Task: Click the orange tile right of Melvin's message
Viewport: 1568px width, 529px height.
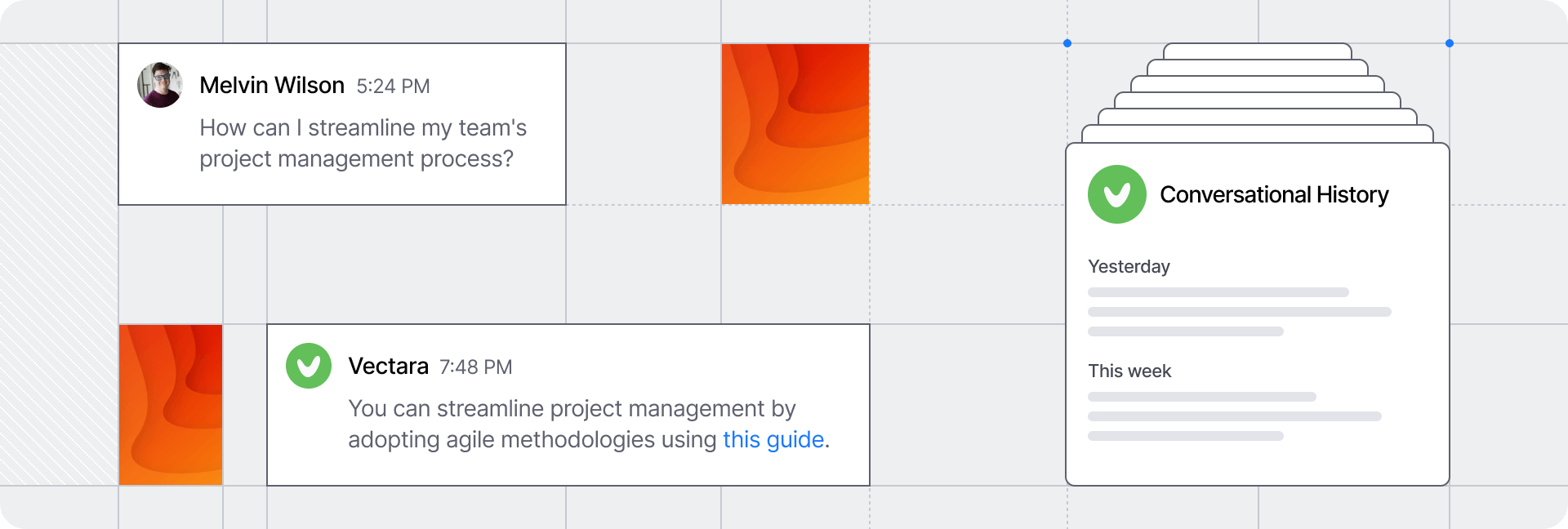Action: pyautogui.click(x=795, y=124)
